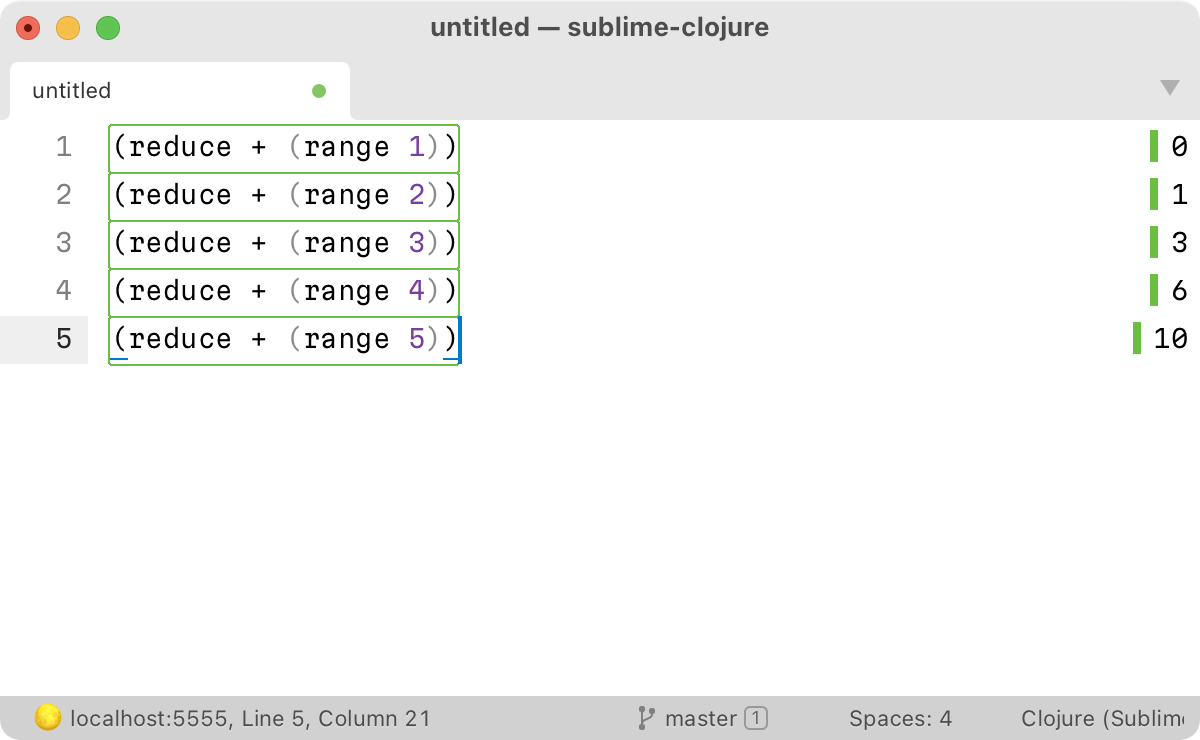This screenshot has width=1200, height=740.
Task: Click green result marker beside 0
Action: pos(1154,146)
